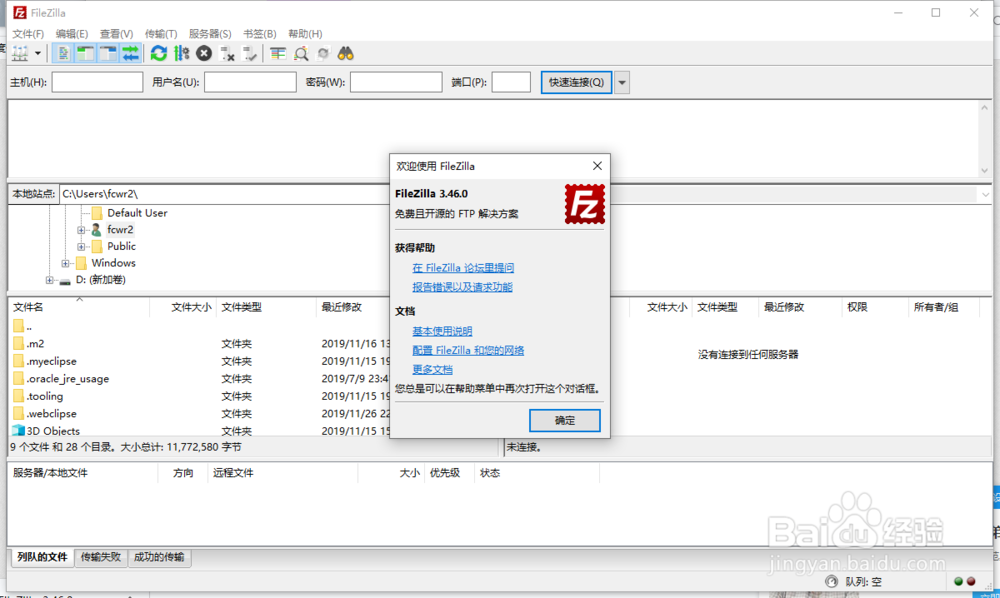The image size is (1000, 598).
Task: Switch to 传输失败 tab
Action: 101,557
